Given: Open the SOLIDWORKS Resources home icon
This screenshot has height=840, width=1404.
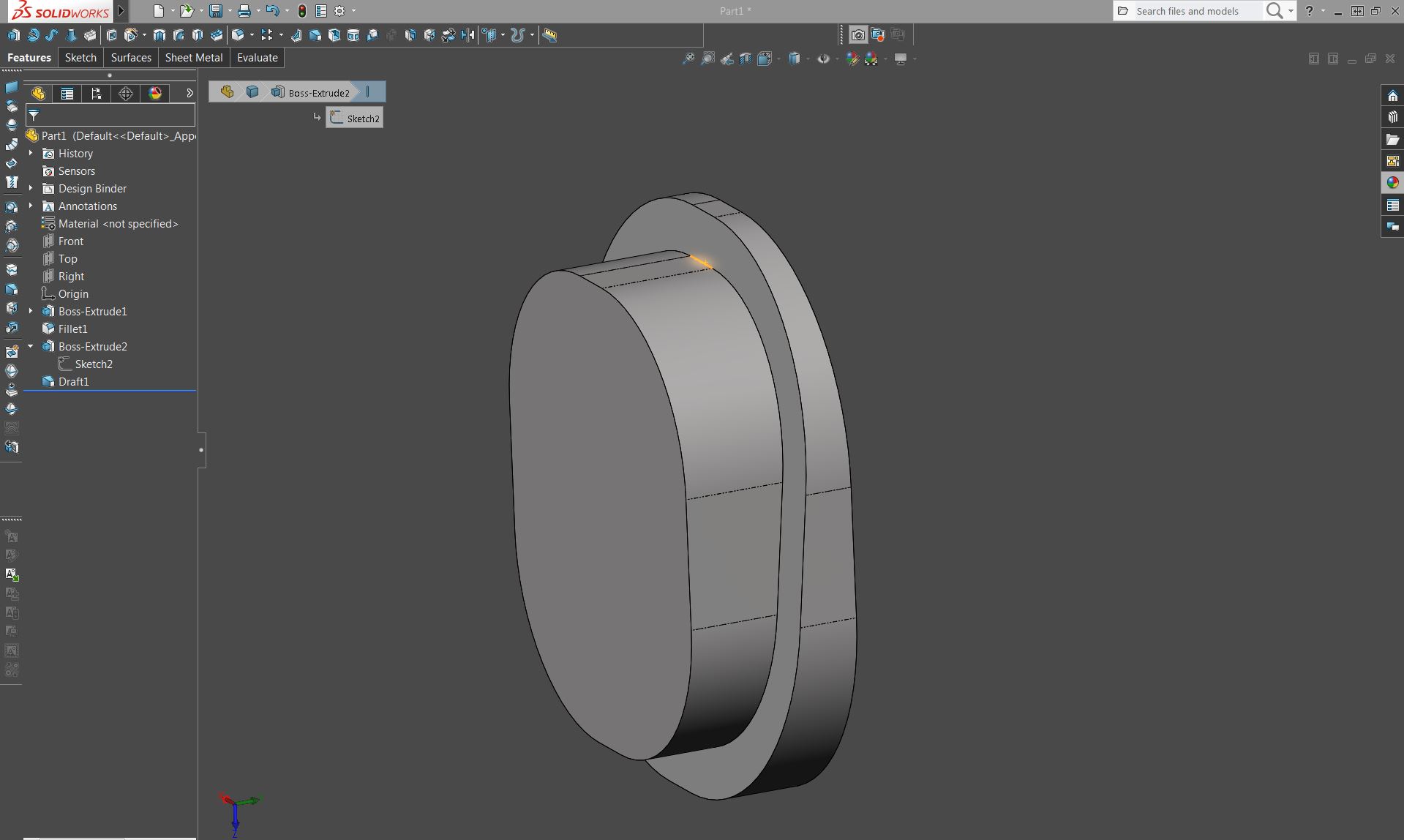Looking at the screenshot, I should 1392,96.
